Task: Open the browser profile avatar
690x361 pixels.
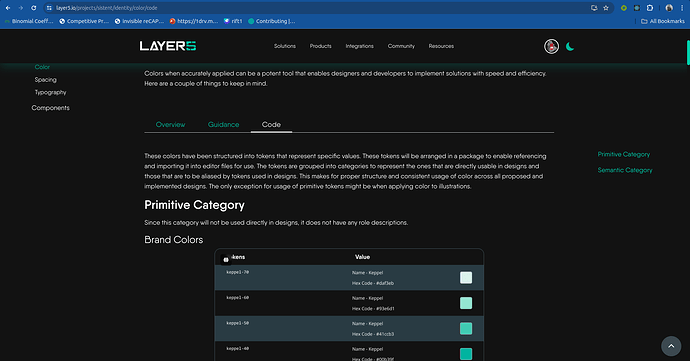Action: click(669, 8)
